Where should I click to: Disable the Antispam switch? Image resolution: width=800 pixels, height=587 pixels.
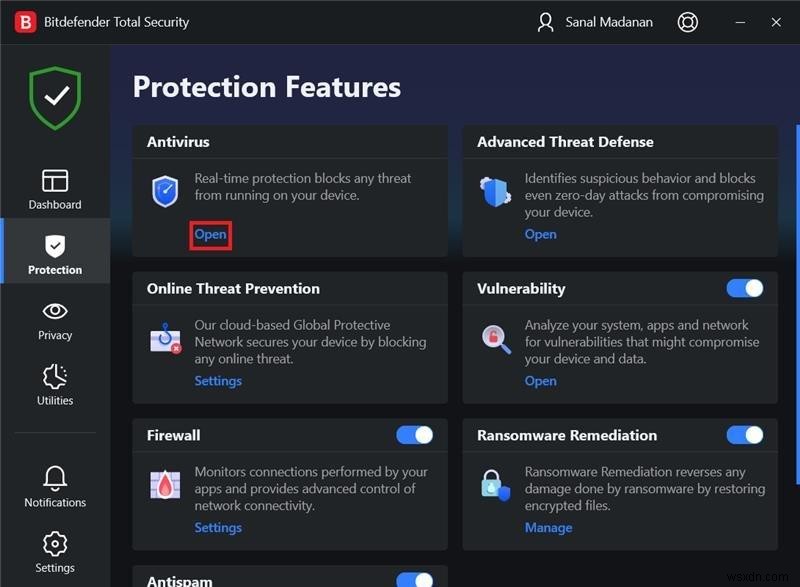[414, 578]
